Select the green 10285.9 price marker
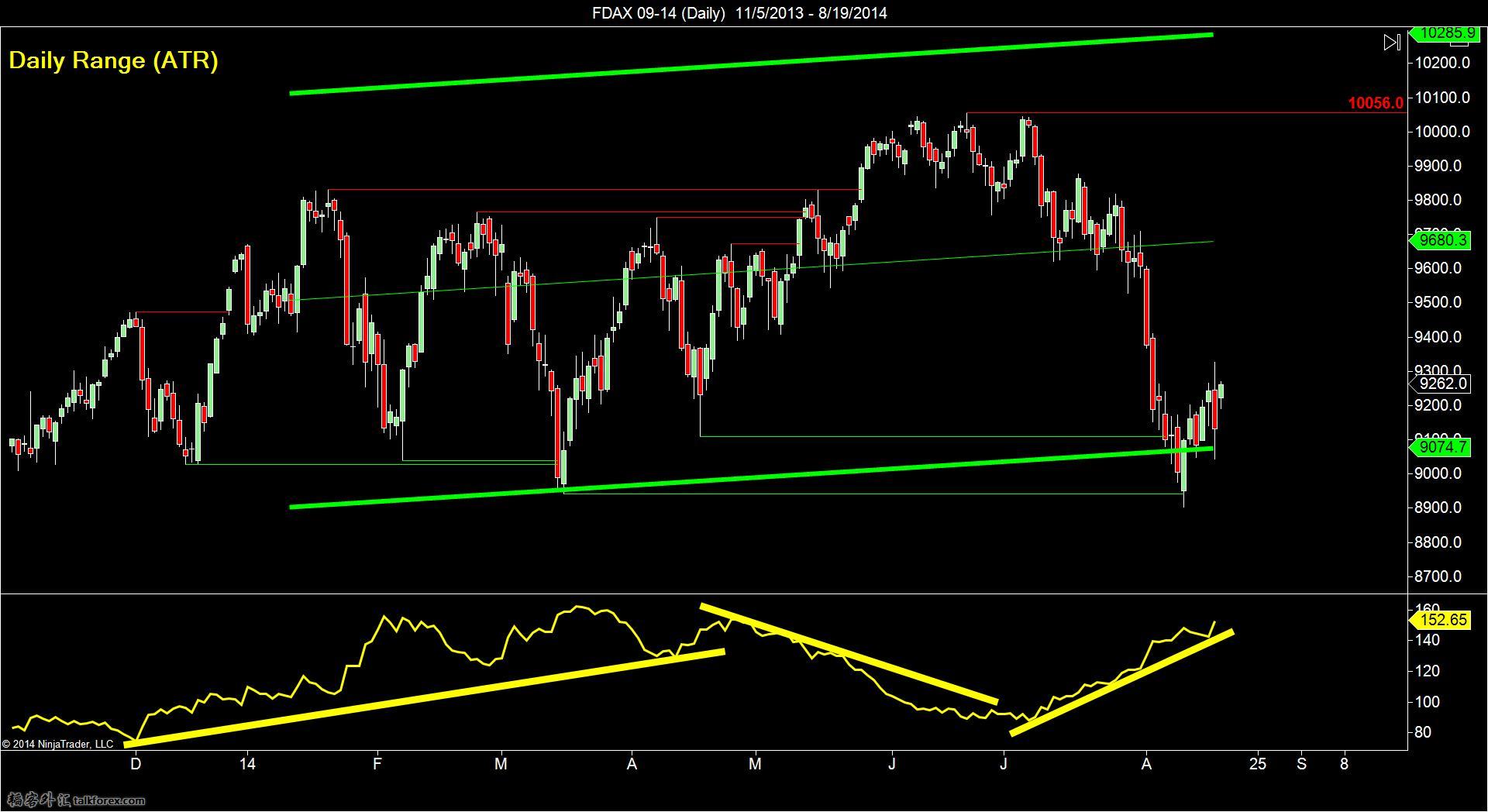The image size is (1488, 812). 1444,33
